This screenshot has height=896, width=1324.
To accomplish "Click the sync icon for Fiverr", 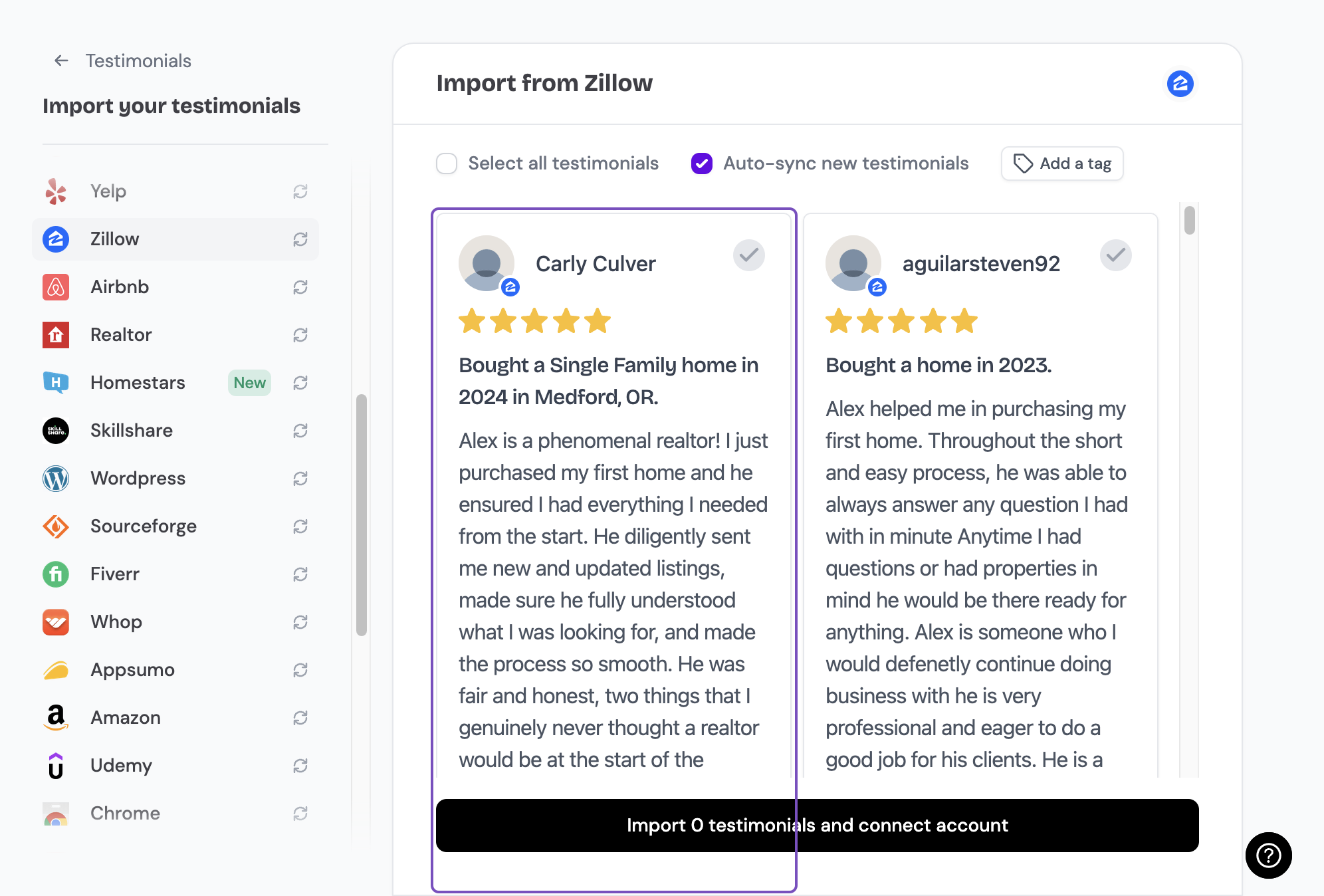I will tap(300, 574).
